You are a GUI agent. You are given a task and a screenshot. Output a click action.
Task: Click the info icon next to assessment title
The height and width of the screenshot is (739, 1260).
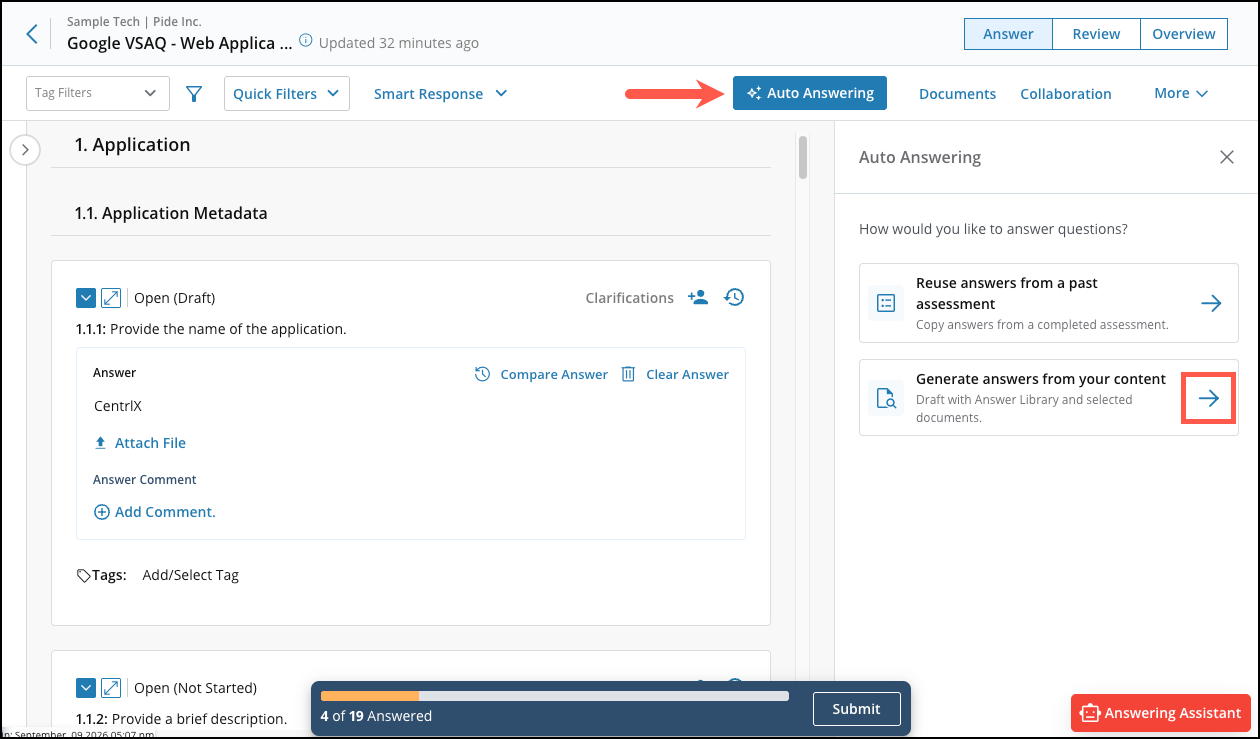306,42
